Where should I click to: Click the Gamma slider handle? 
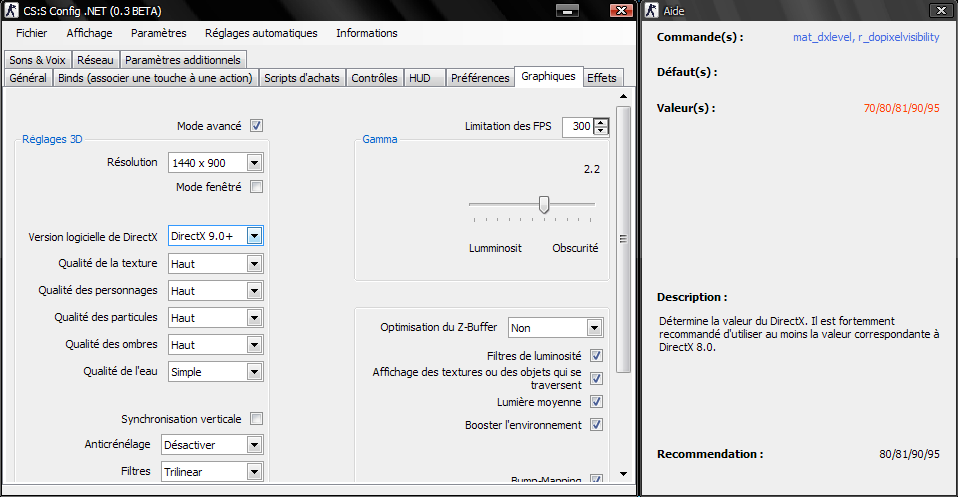coord(544,204)
